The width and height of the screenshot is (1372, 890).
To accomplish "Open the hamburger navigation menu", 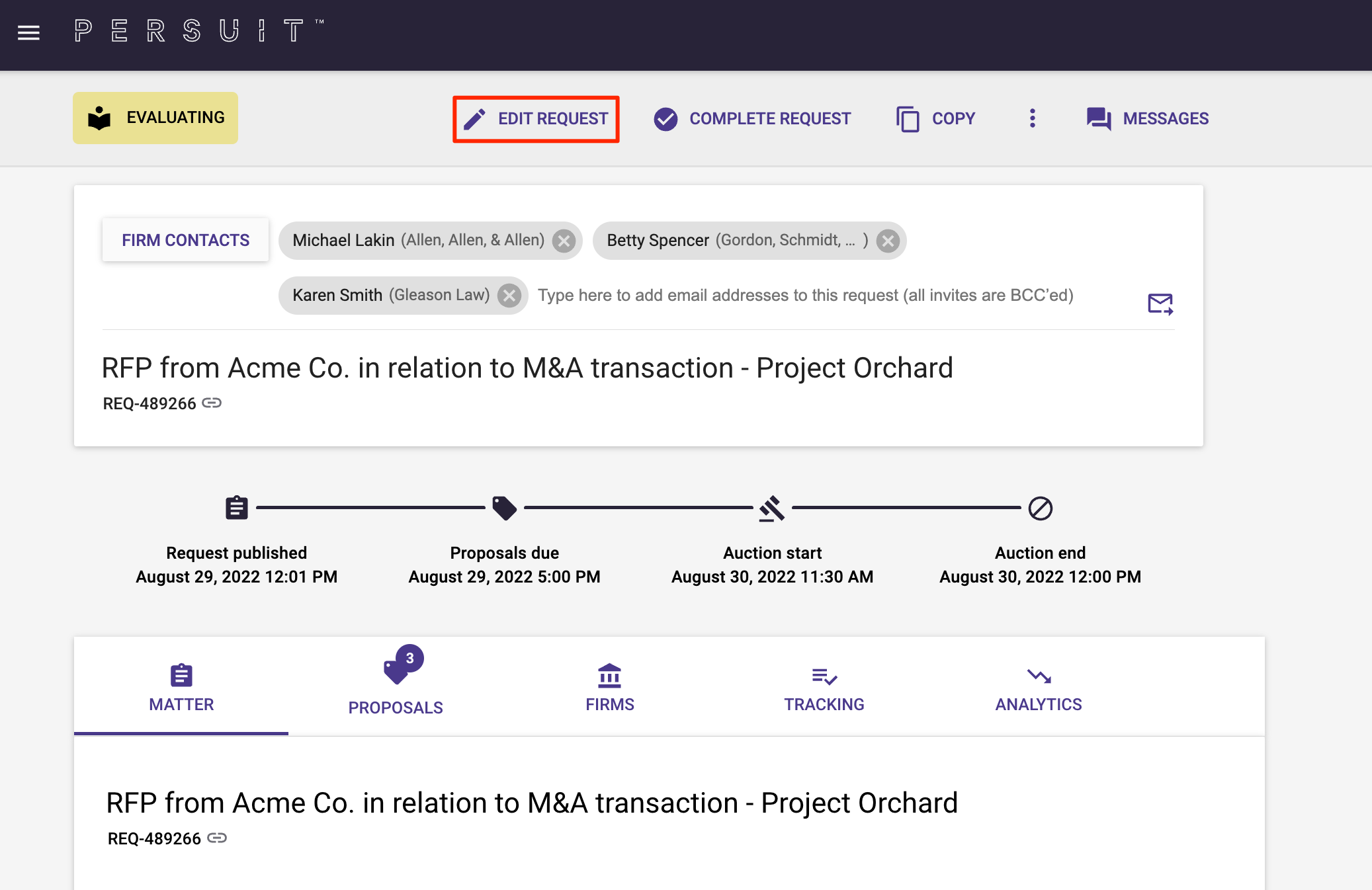I will [28, 32].
